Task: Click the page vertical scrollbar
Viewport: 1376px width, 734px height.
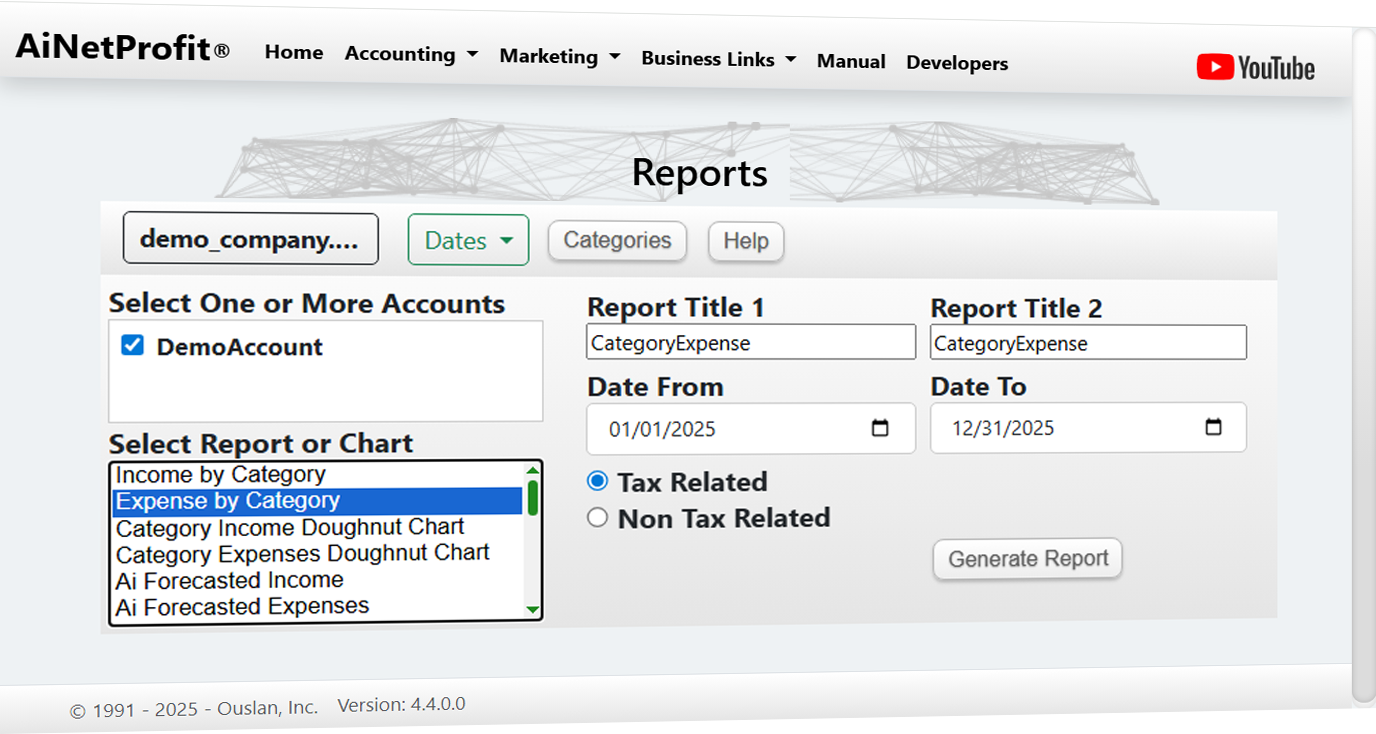Action: (x=1363, y=365)
